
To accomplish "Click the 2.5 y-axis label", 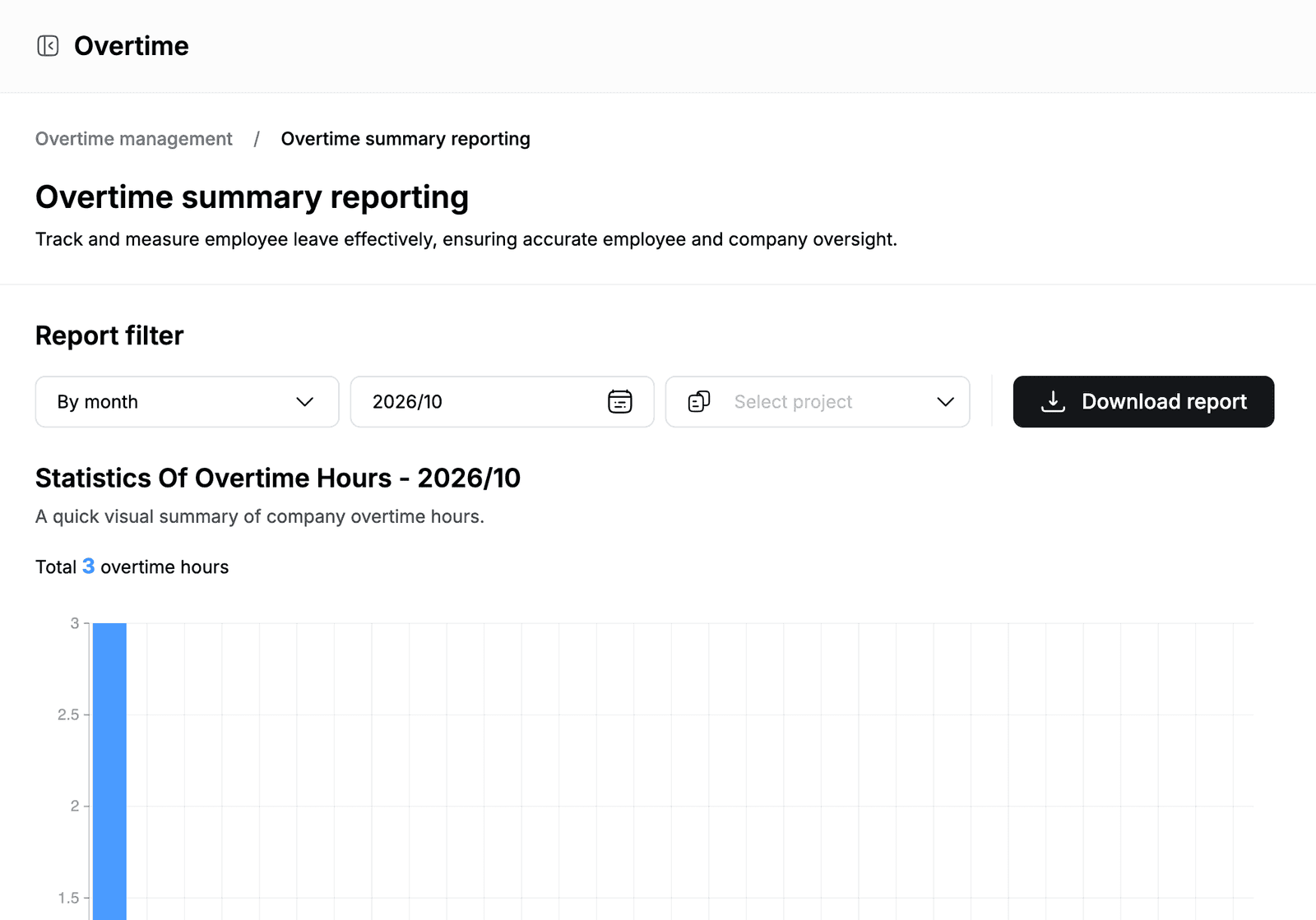I will click(x=68, y=714).
